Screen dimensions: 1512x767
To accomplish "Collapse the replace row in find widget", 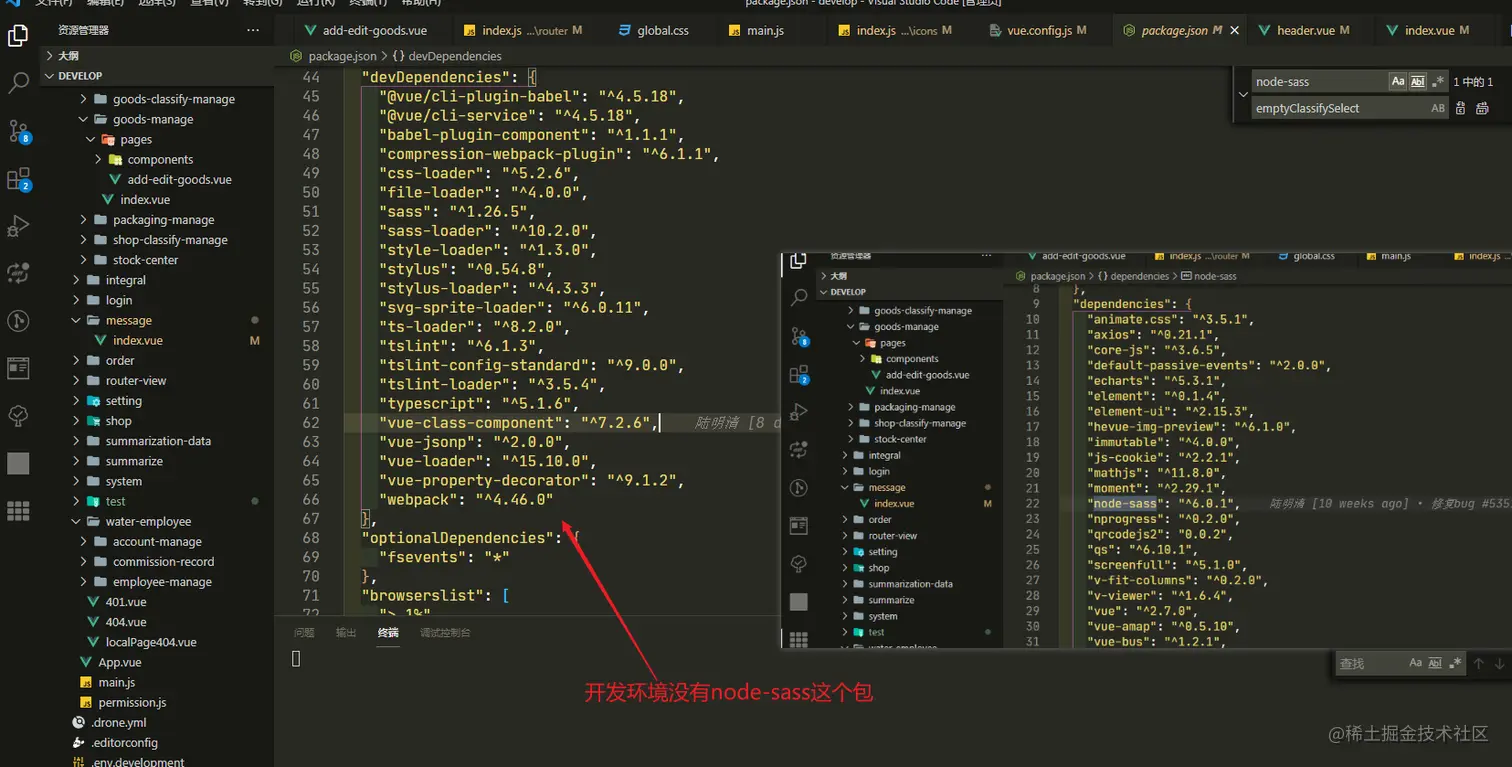I will 1243,95.
